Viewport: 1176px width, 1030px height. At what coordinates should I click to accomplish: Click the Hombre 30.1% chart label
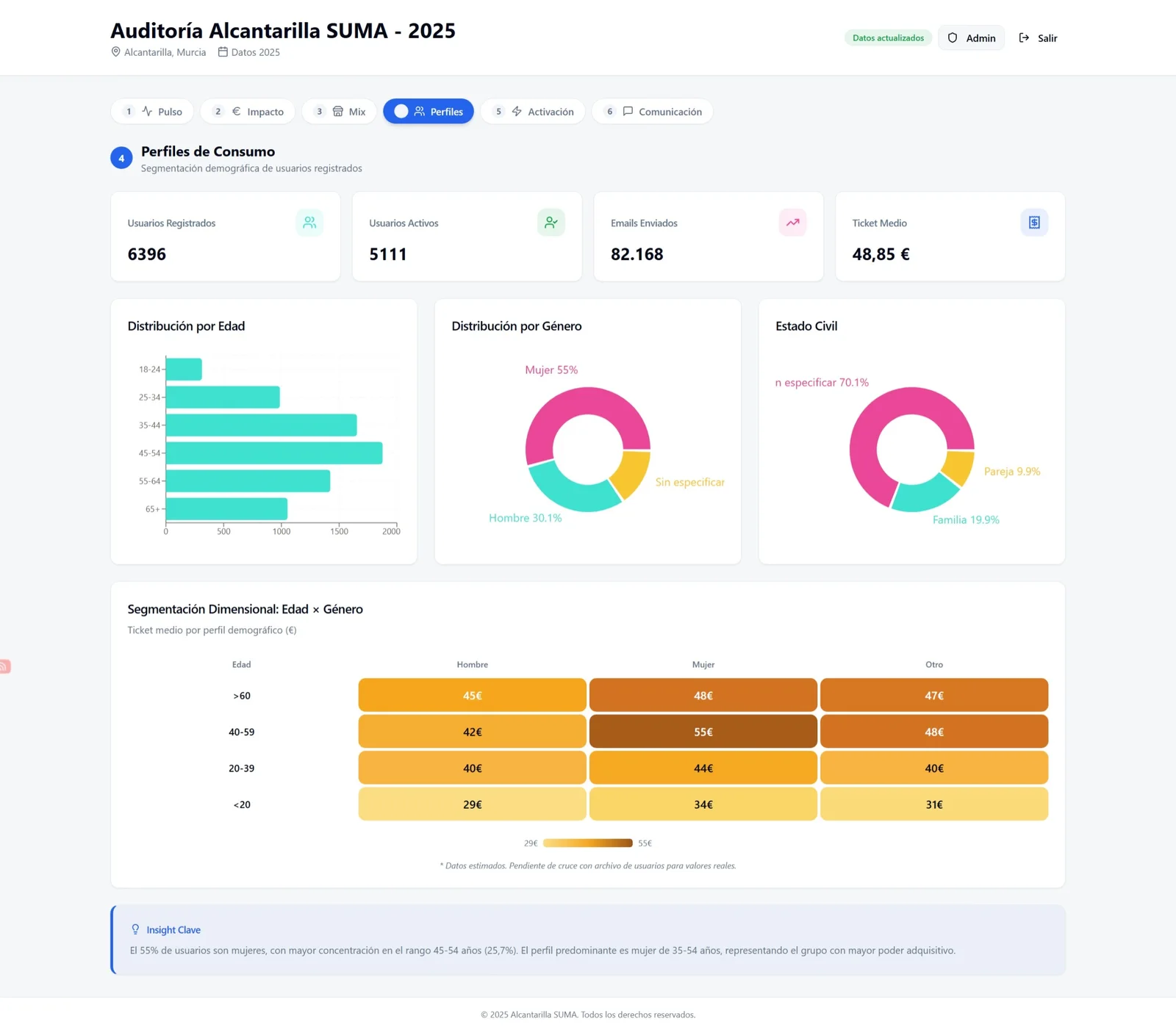526,518
